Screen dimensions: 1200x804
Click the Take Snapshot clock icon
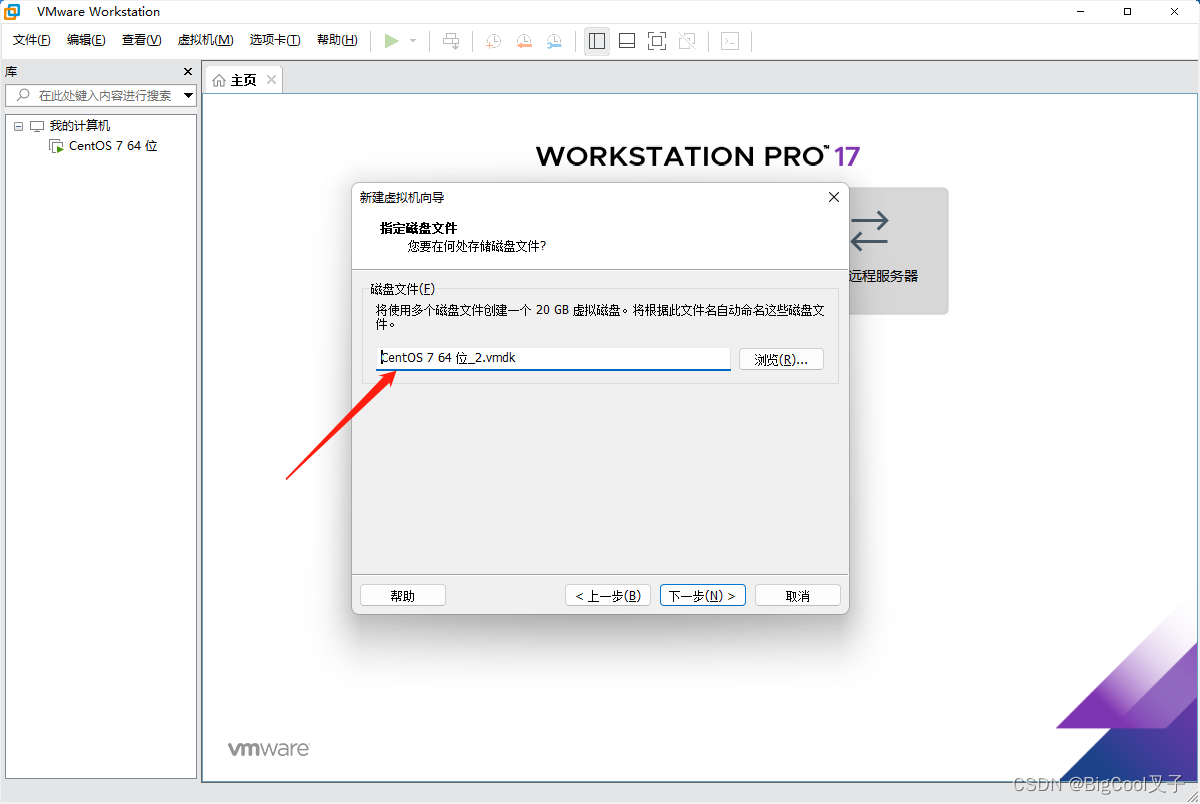pyautogui.click(x=494, y=41)
